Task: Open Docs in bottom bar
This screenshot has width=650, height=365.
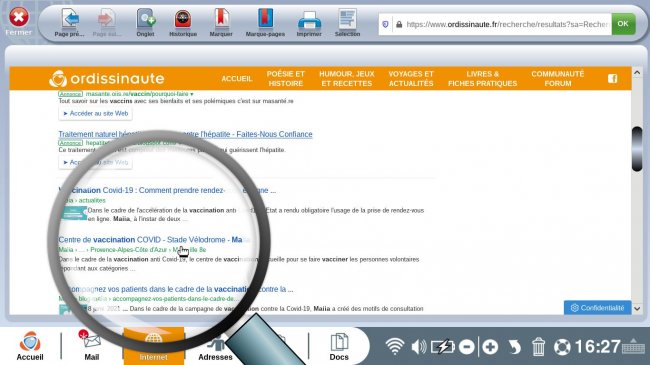Action: pos(339,346)
